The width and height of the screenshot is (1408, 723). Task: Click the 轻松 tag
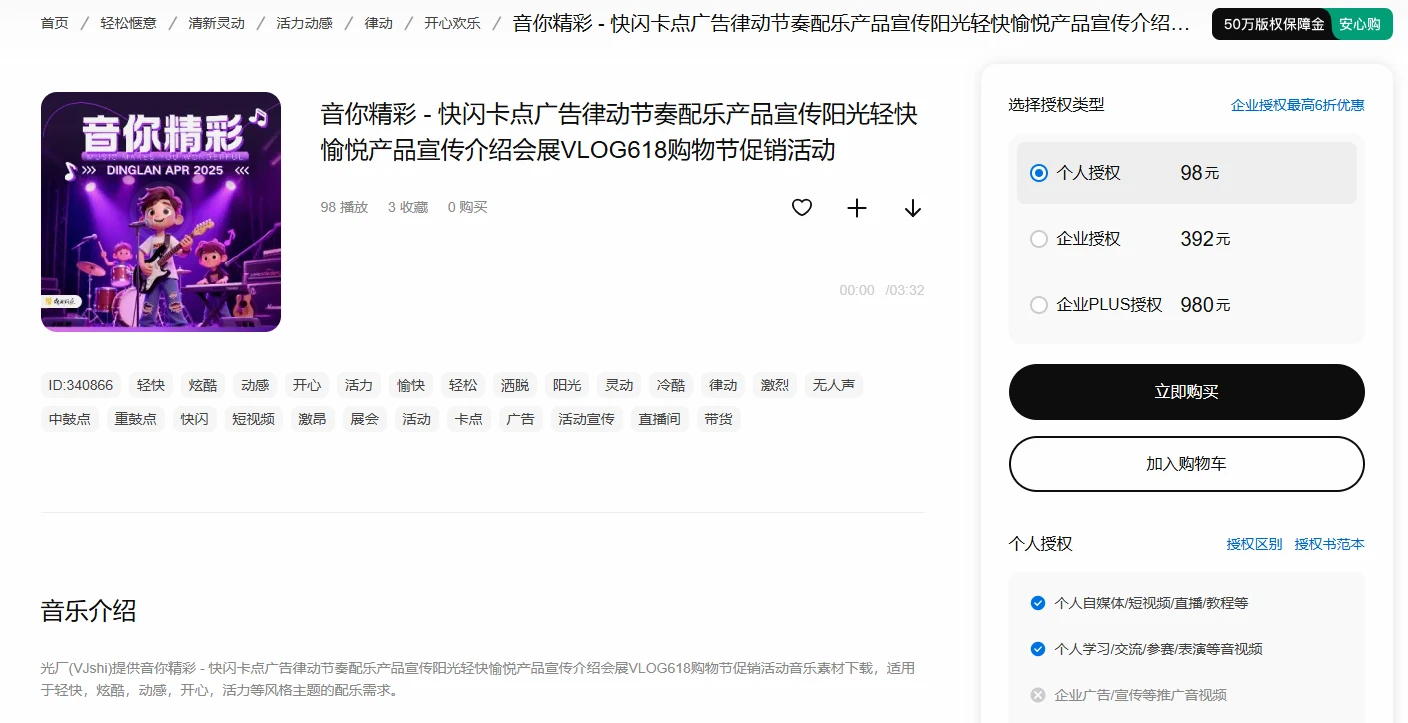pos(463,385)
